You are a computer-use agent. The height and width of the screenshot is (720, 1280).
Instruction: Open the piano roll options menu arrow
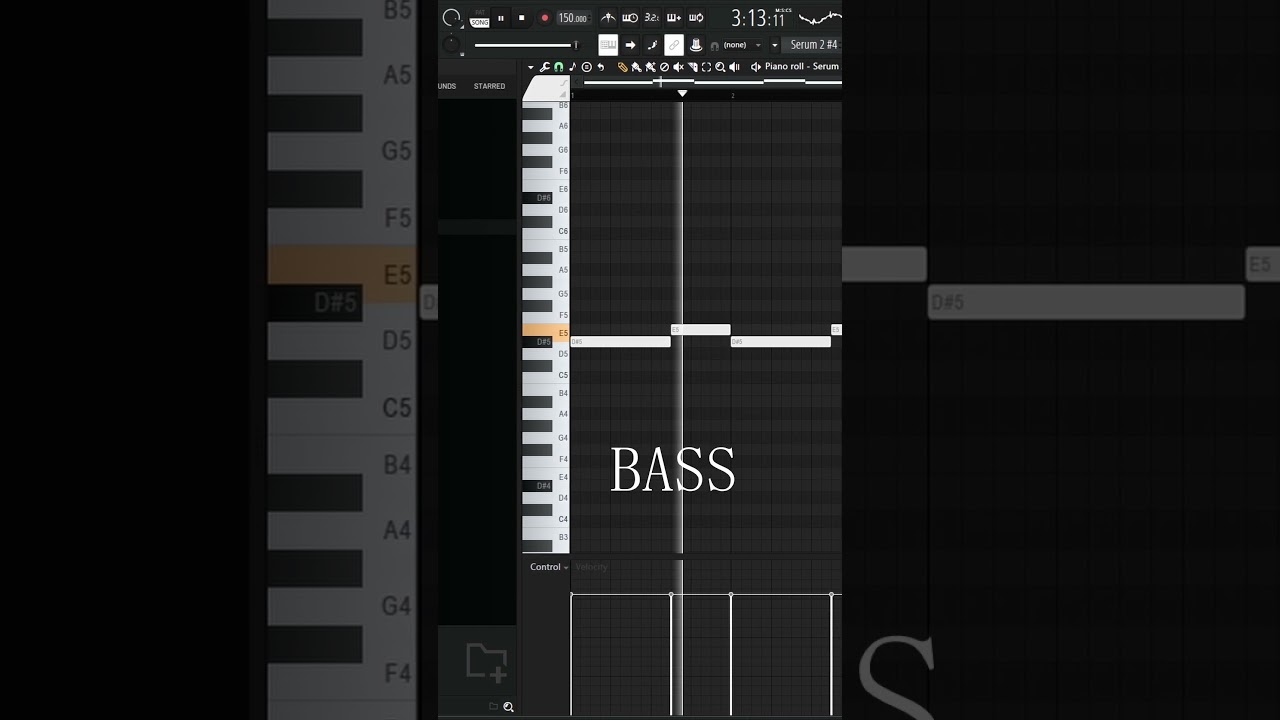click(x=531, y=67)
